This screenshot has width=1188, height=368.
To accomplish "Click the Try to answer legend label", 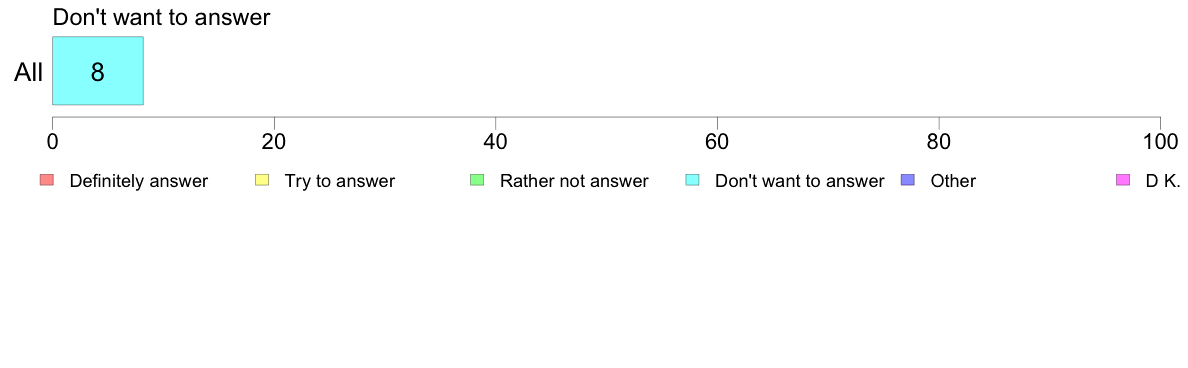I will click(x=339, y=181).
